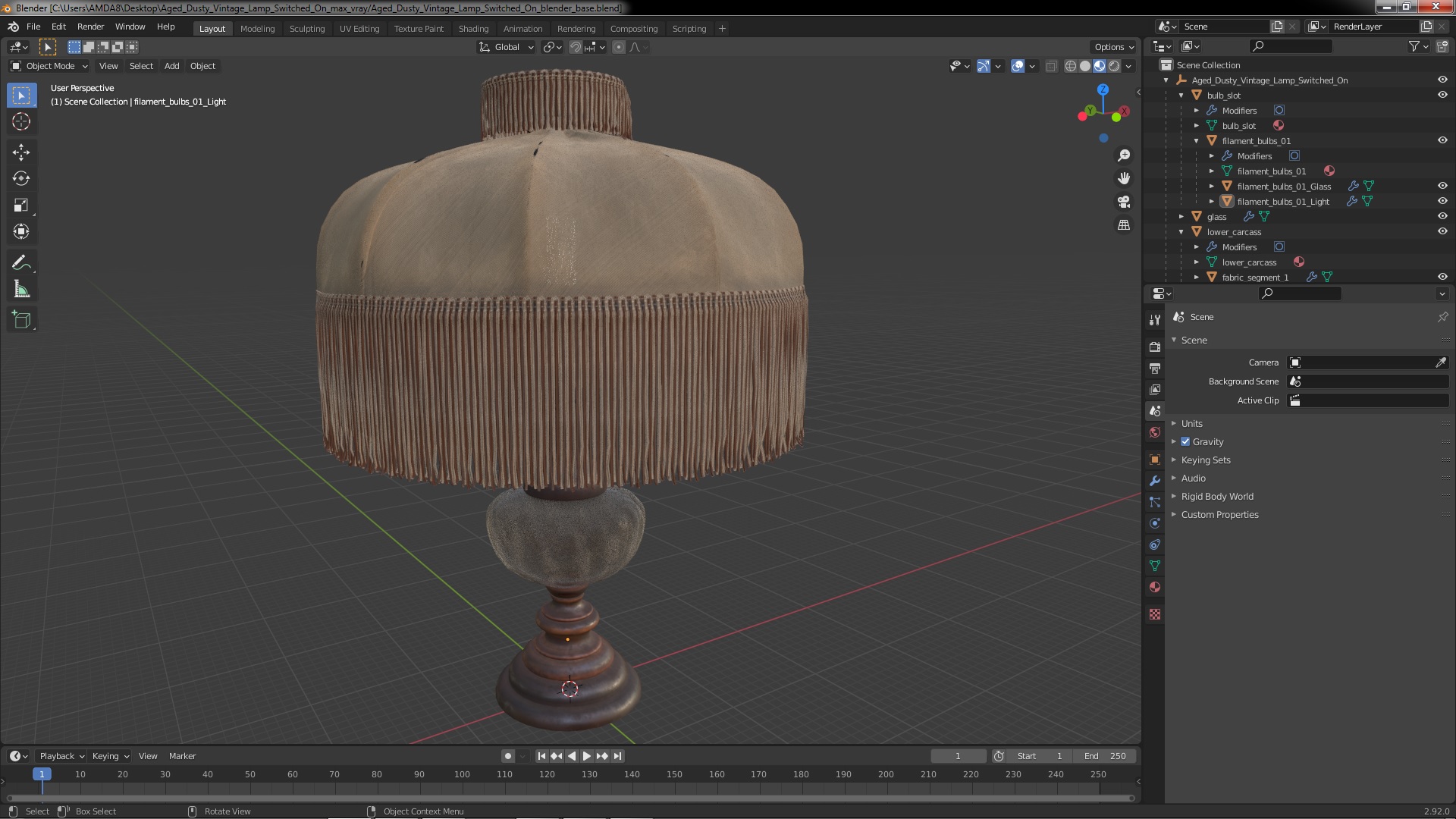The image size is (1456, 819).
Task: Toggle camera view icon in viewport
Action: click(x=1124, y=202)
